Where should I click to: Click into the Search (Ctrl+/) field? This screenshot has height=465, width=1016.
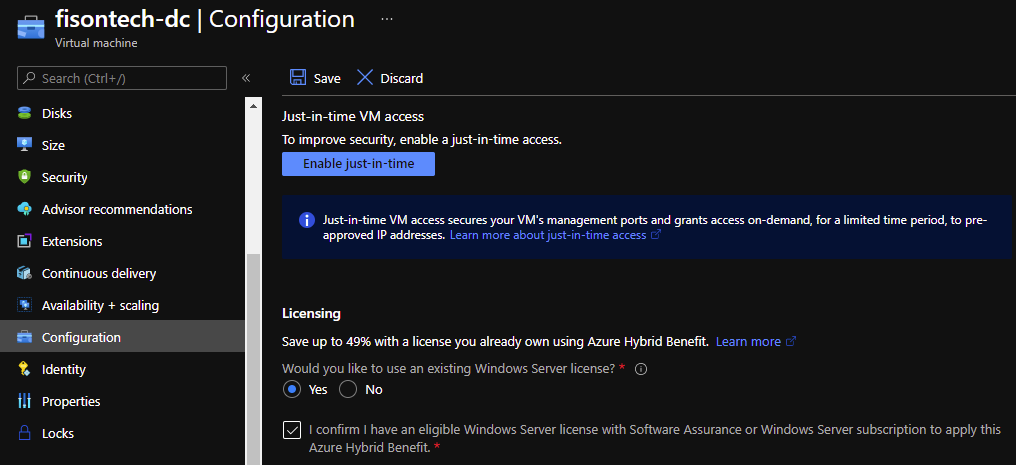(122, 78)
